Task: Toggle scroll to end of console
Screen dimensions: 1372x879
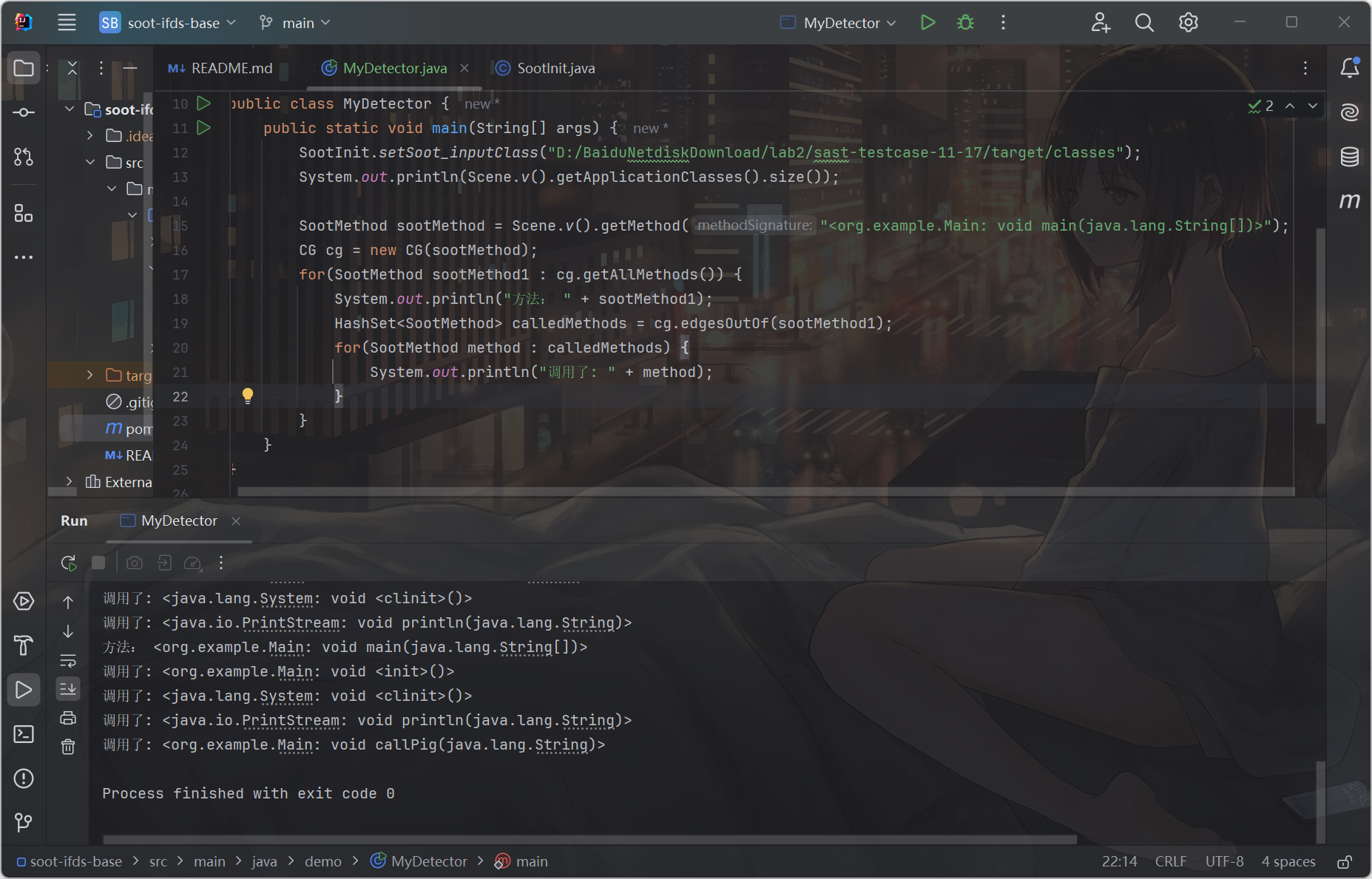Action: point(68,689)
